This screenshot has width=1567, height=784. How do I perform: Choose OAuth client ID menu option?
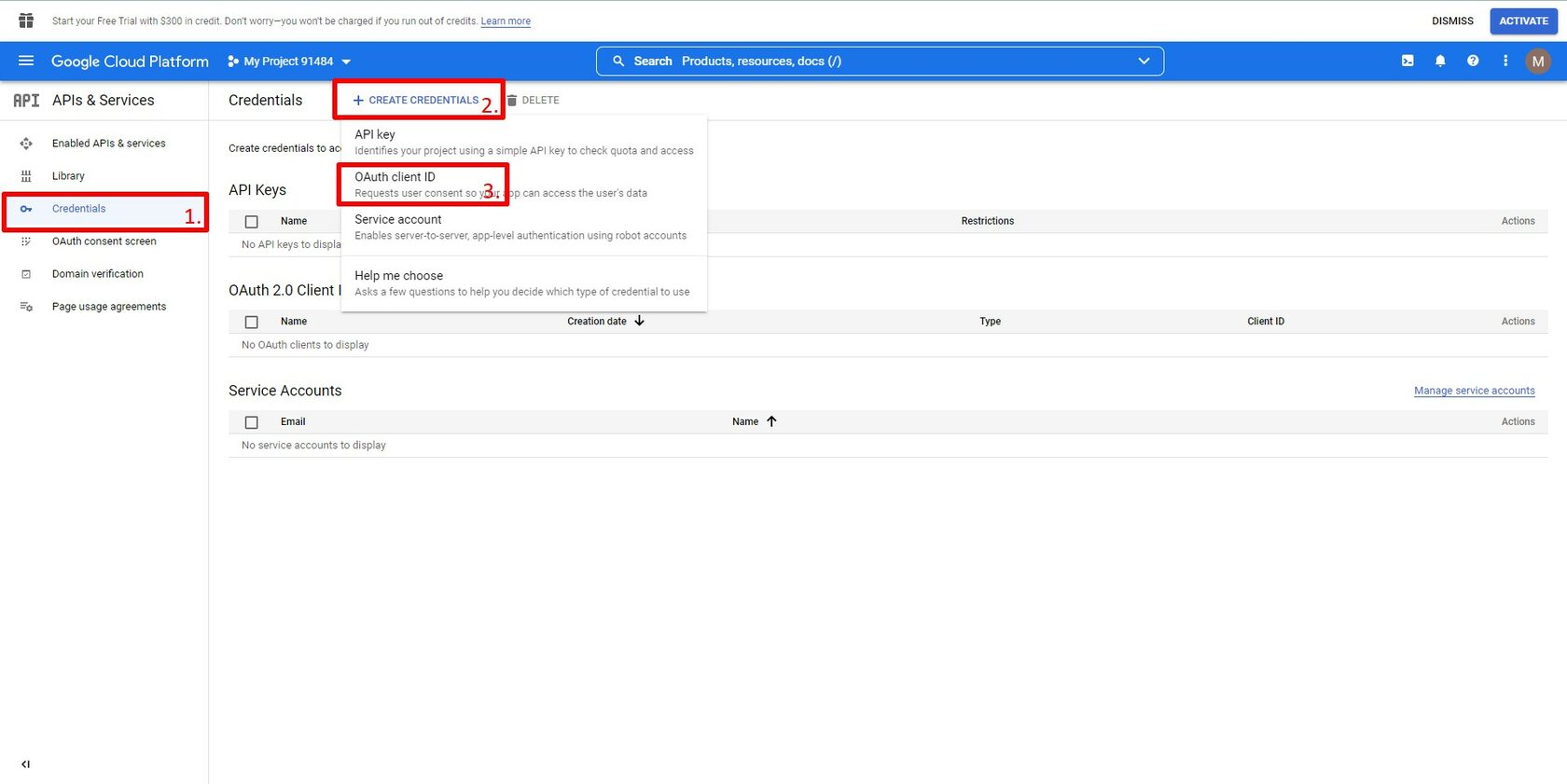[x=524, y=185]
